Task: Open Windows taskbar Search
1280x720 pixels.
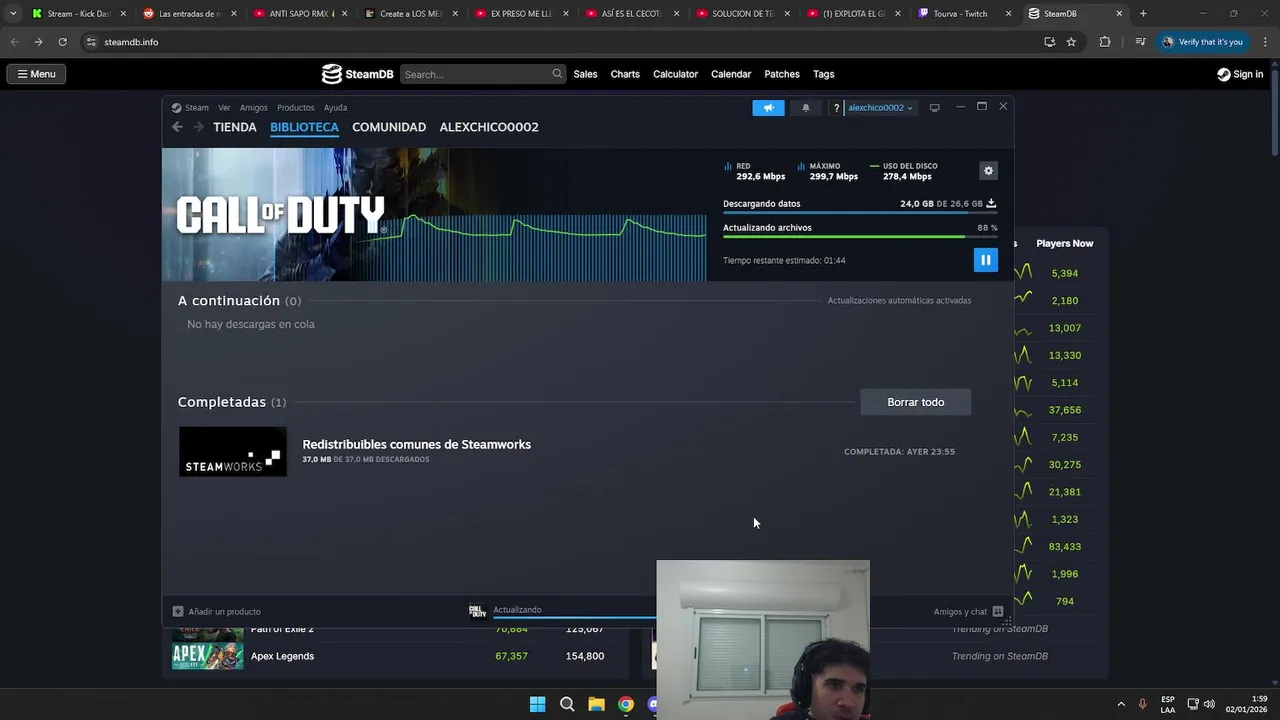Action: (x=567, y=704)
